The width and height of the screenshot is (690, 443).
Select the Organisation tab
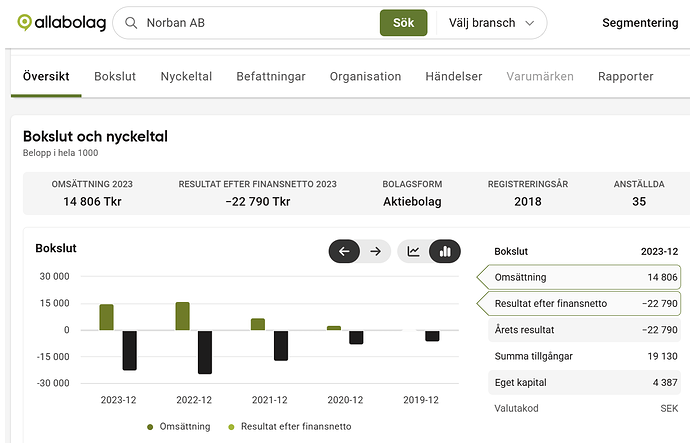pyautogui.click(x=365, y=76)
